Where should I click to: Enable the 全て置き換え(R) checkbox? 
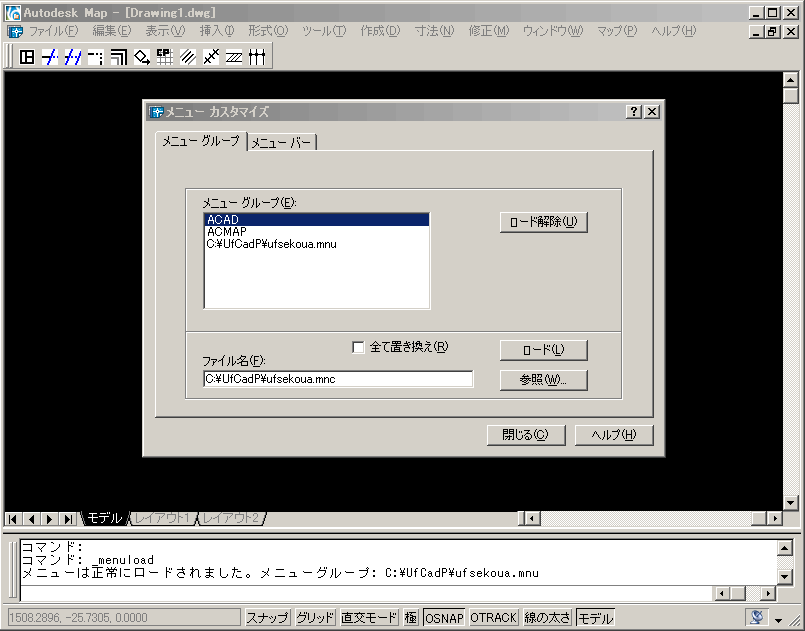pos(358,348)
